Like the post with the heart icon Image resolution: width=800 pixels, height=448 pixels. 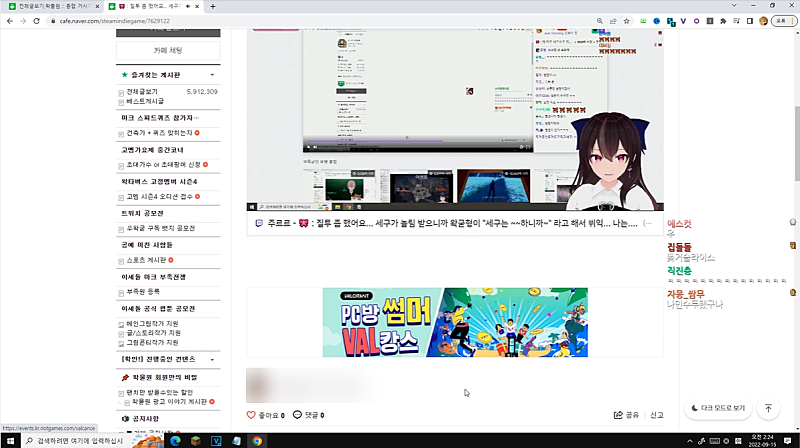point(251,415)
